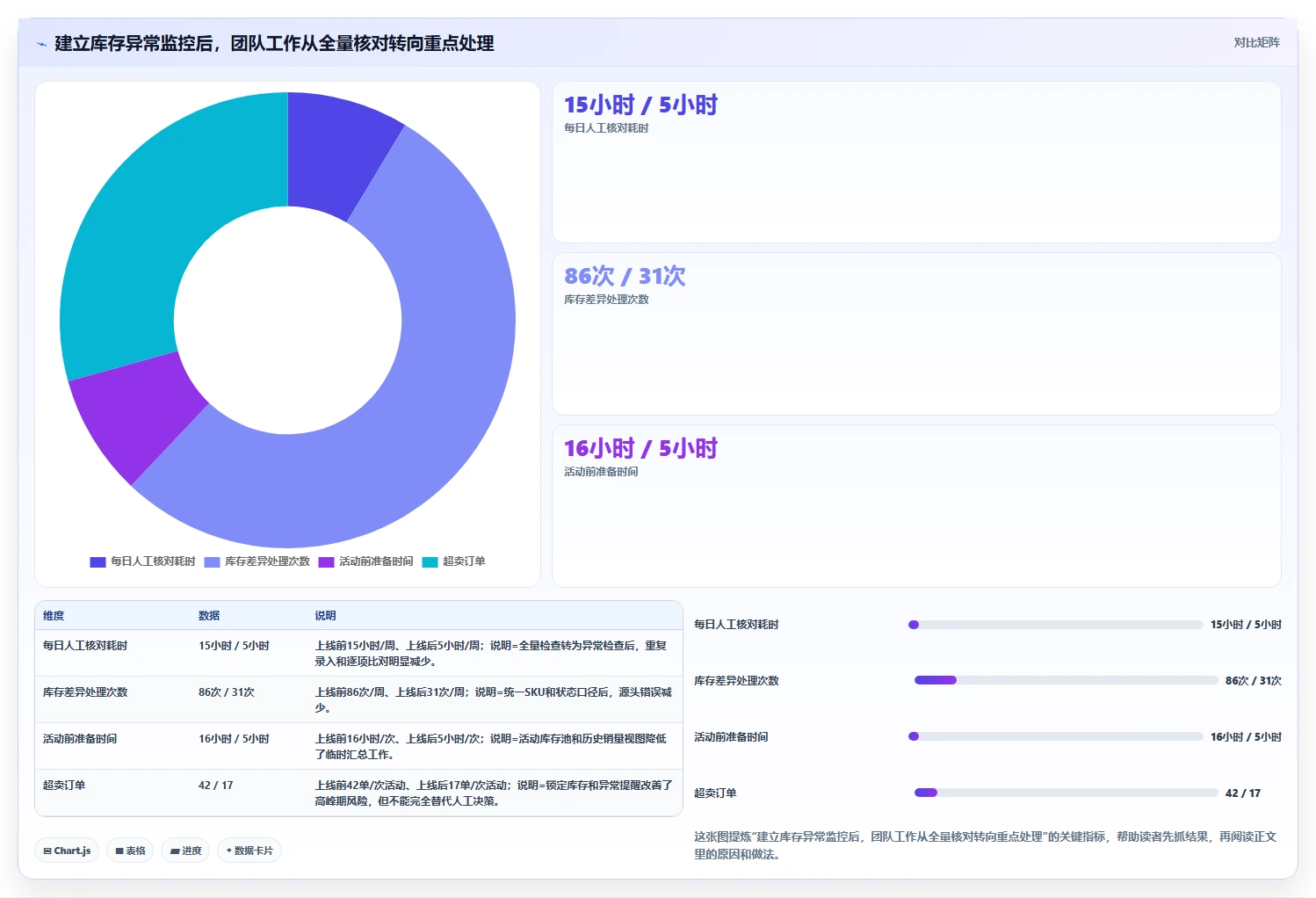The height and width of the screenshot is (898, 1316).
Task: Click the 42 / 17 progress value label
Action: (1243, 793)
